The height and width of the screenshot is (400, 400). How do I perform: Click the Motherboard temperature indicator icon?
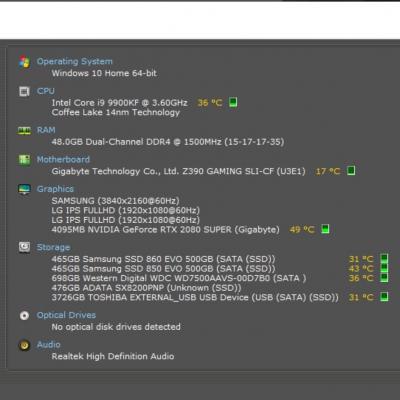click(x=351, y=171)
